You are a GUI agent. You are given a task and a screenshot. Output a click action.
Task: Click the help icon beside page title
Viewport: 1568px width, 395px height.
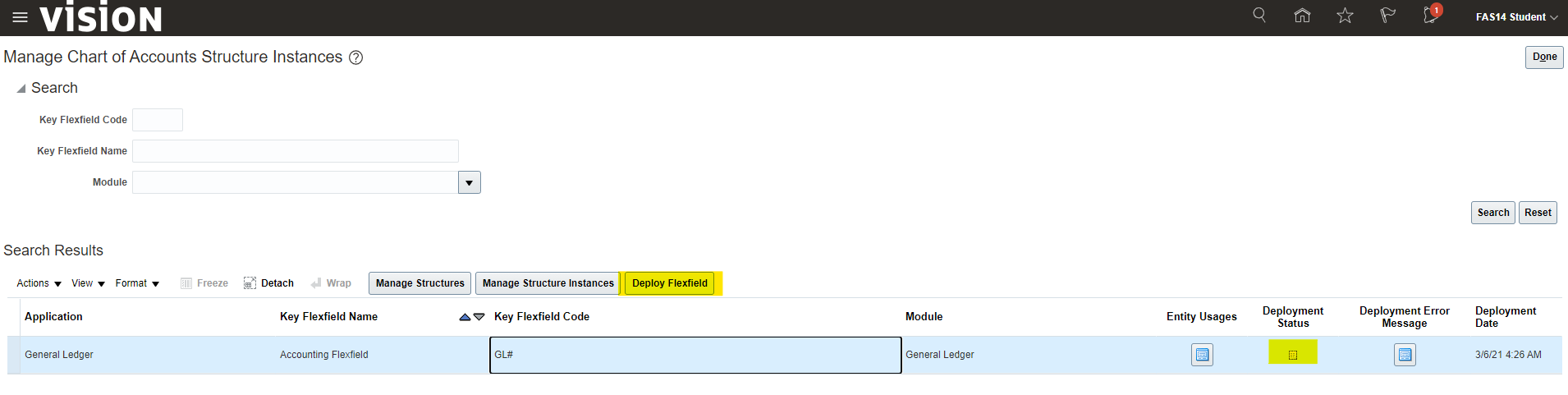(356, 57)
